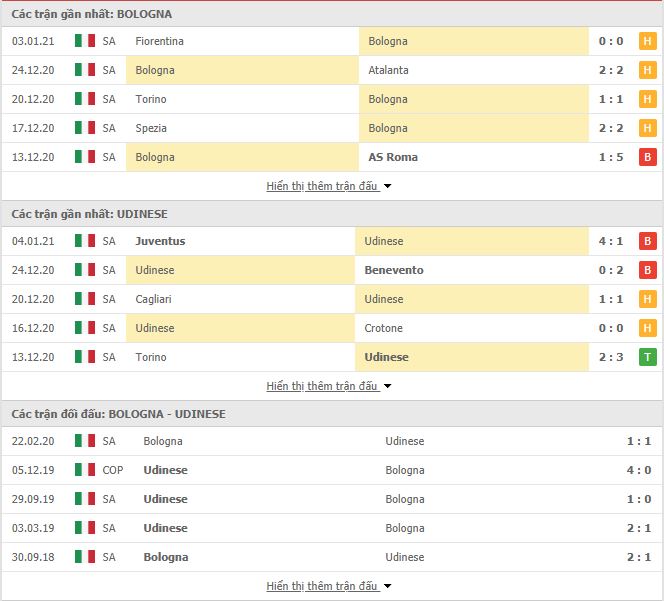The image size is (664, 601).
Task: Click the 4 : 0 score of the 05.12.19 match
Action: [x=639, y=470]
